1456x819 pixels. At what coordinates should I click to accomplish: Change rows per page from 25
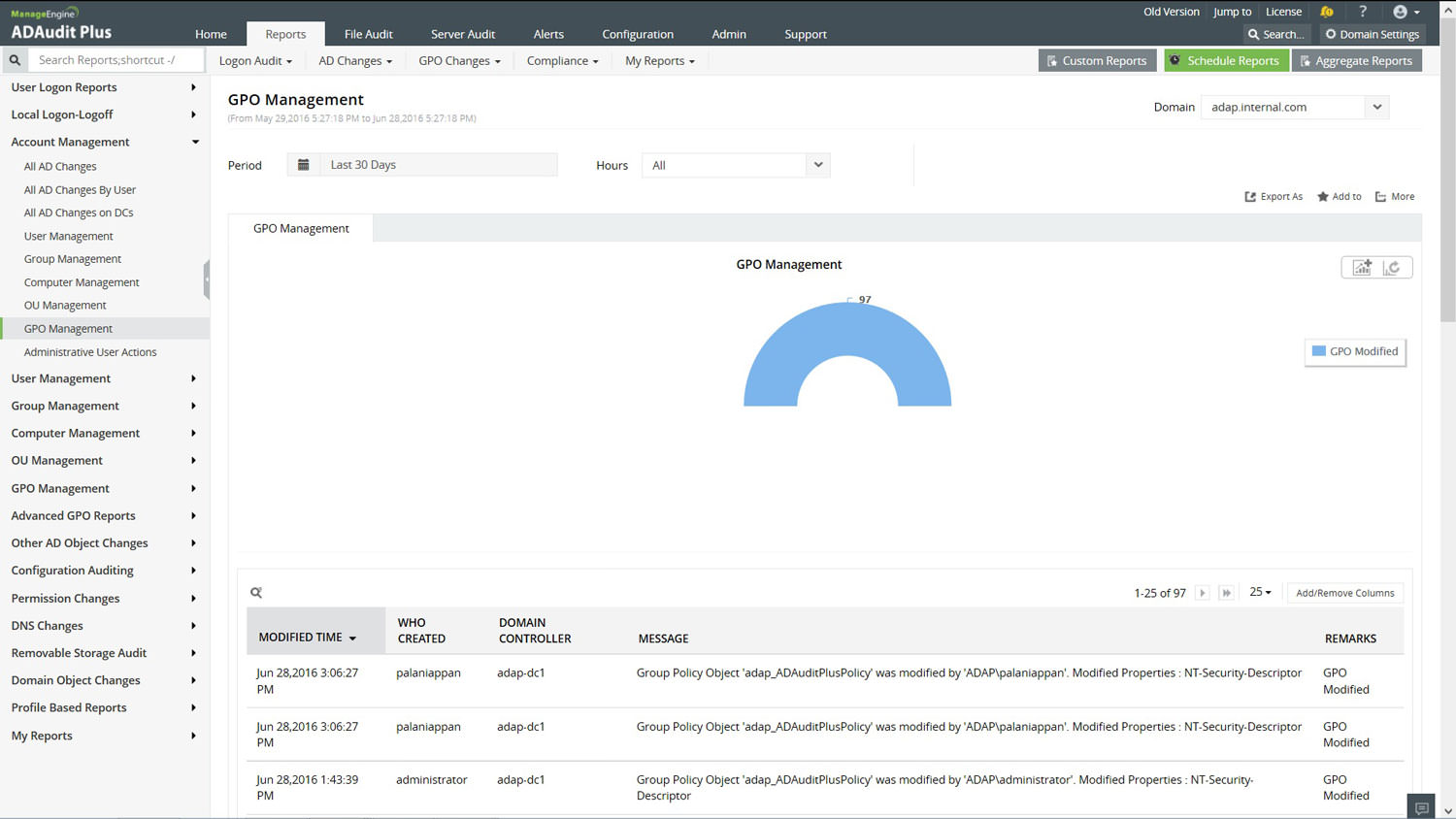[1260, 592]
